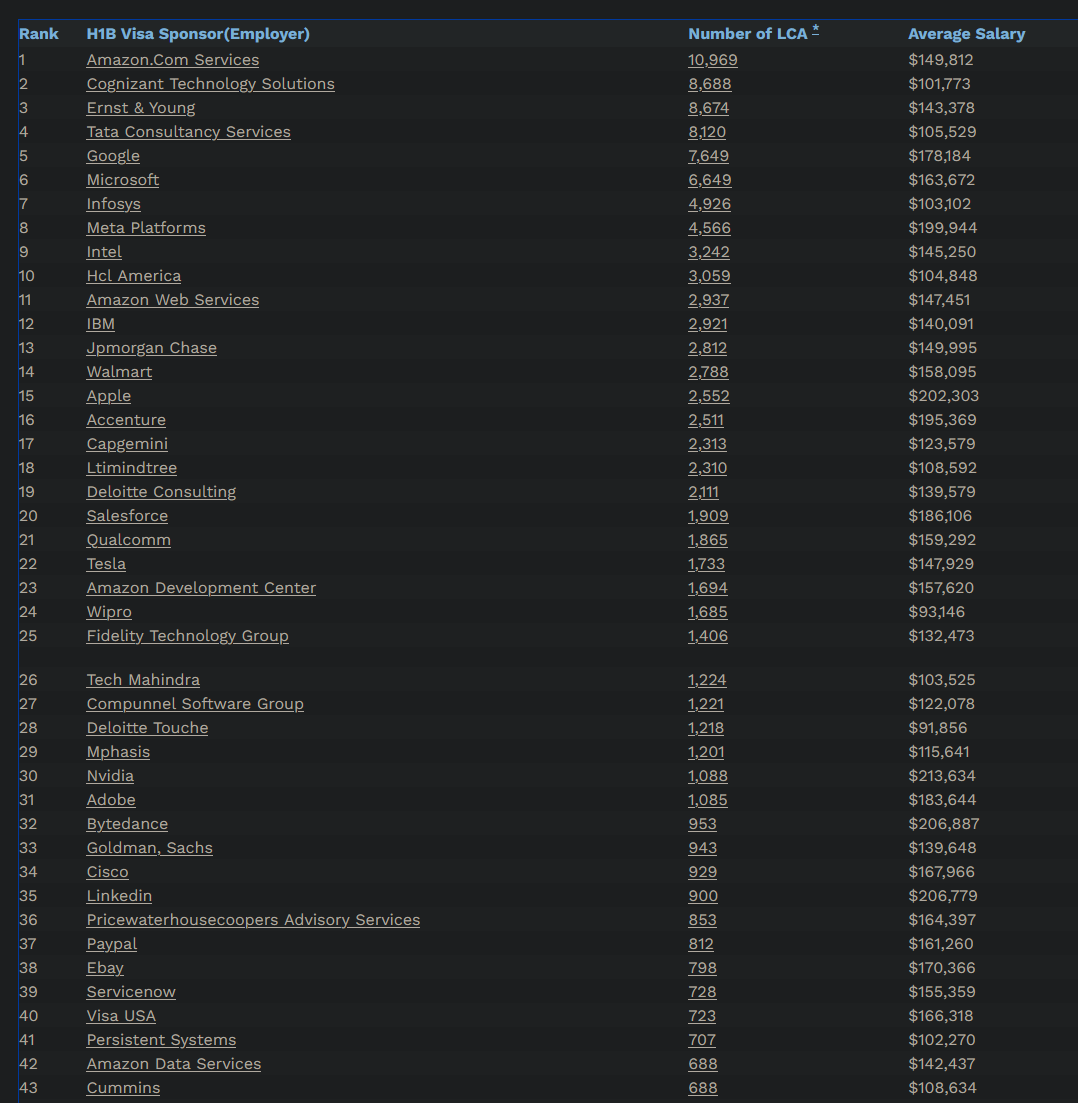Screen dimensions: 1078x1103
Task: Click the Persistent Systems link
Action: [x=161, y=1040]
